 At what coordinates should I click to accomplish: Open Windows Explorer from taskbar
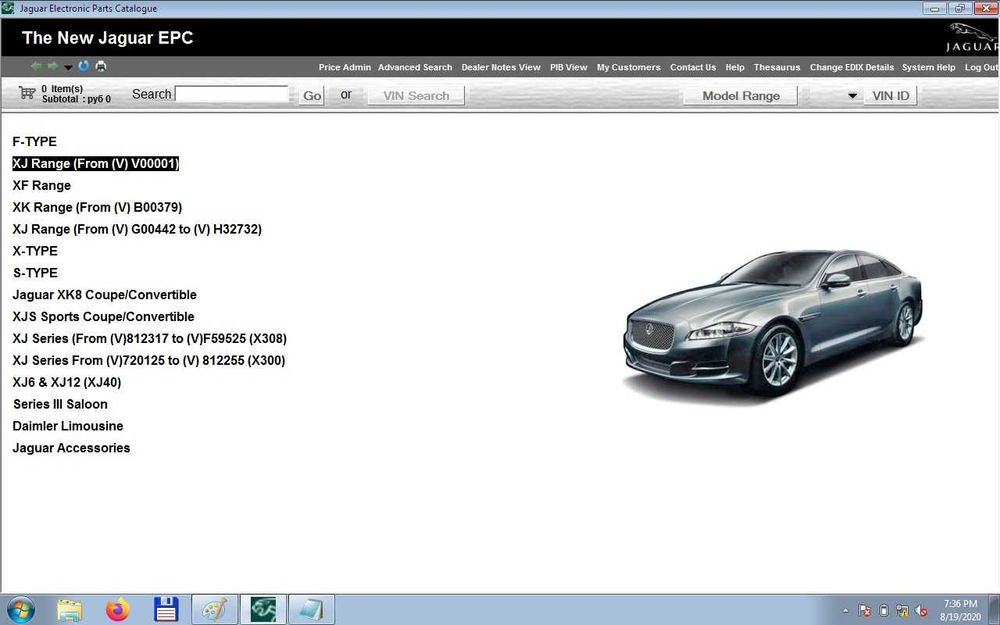pyautogui.click(x=70, y=610)
